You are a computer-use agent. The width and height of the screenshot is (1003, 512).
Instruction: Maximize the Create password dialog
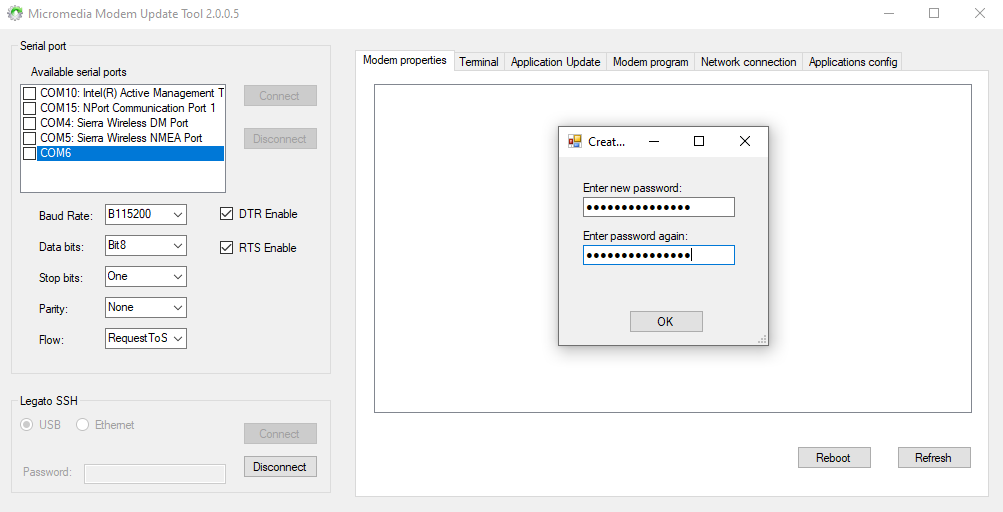[x=699, y=142]
